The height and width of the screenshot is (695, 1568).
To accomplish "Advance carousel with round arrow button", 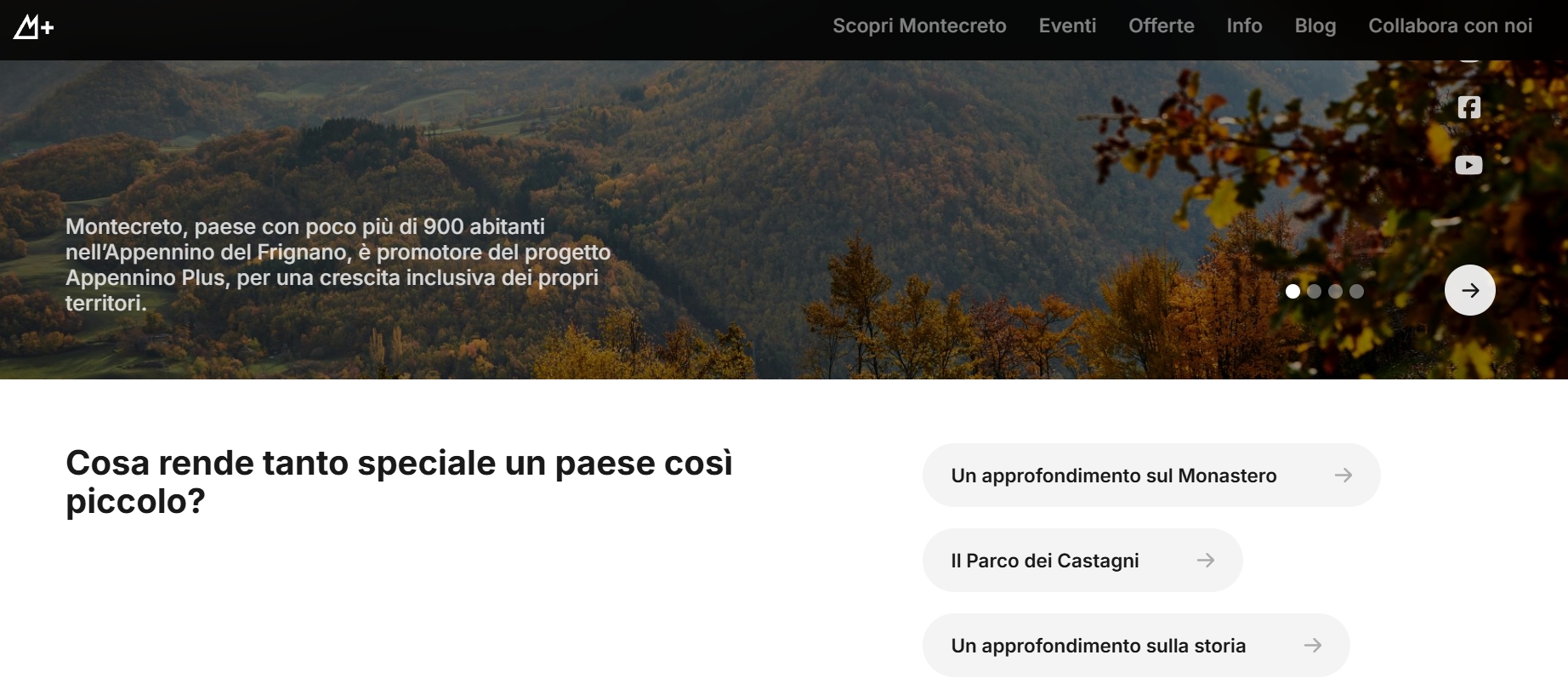I will pyautogui.click(x=1469, y=290).
